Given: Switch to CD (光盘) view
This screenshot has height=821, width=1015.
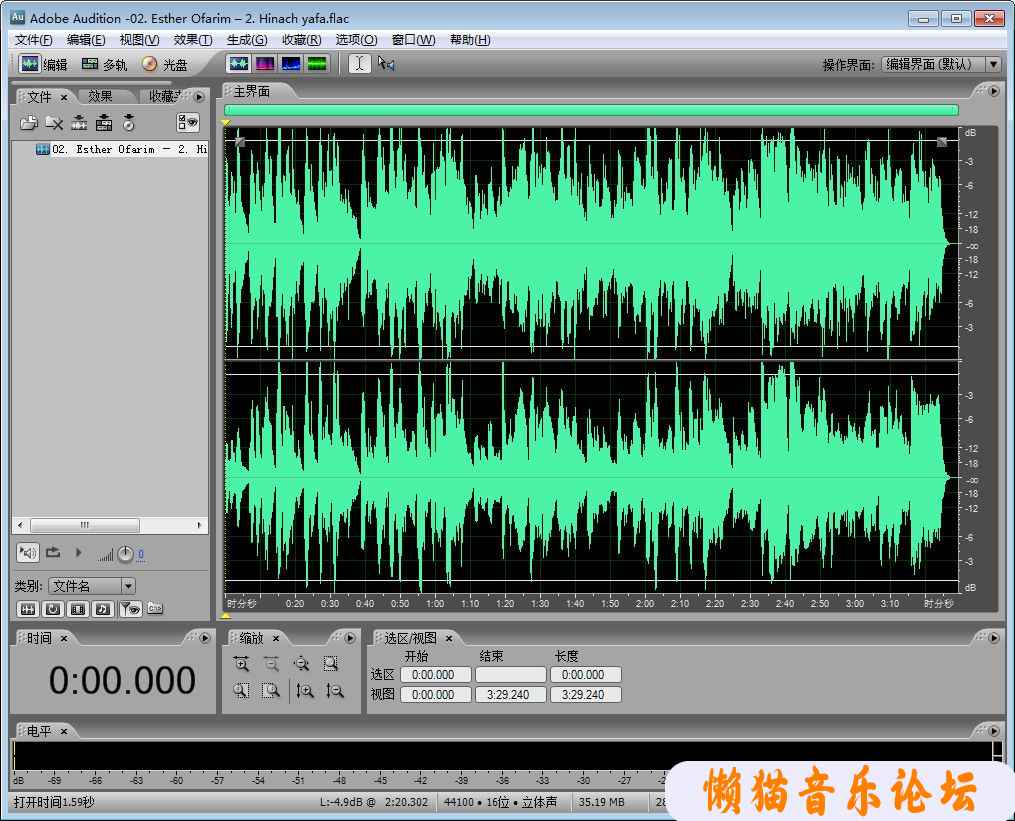Looking at the screenshot, I should (x=165, y=64).
